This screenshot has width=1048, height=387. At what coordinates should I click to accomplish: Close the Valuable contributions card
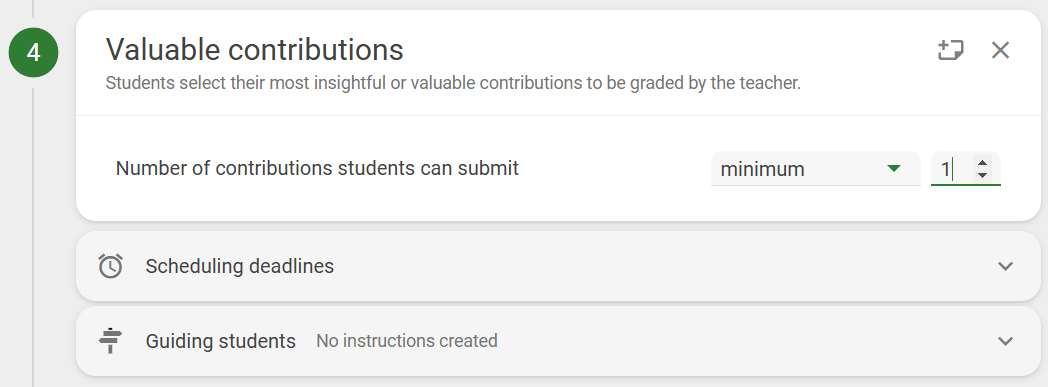coord(1000,50)
